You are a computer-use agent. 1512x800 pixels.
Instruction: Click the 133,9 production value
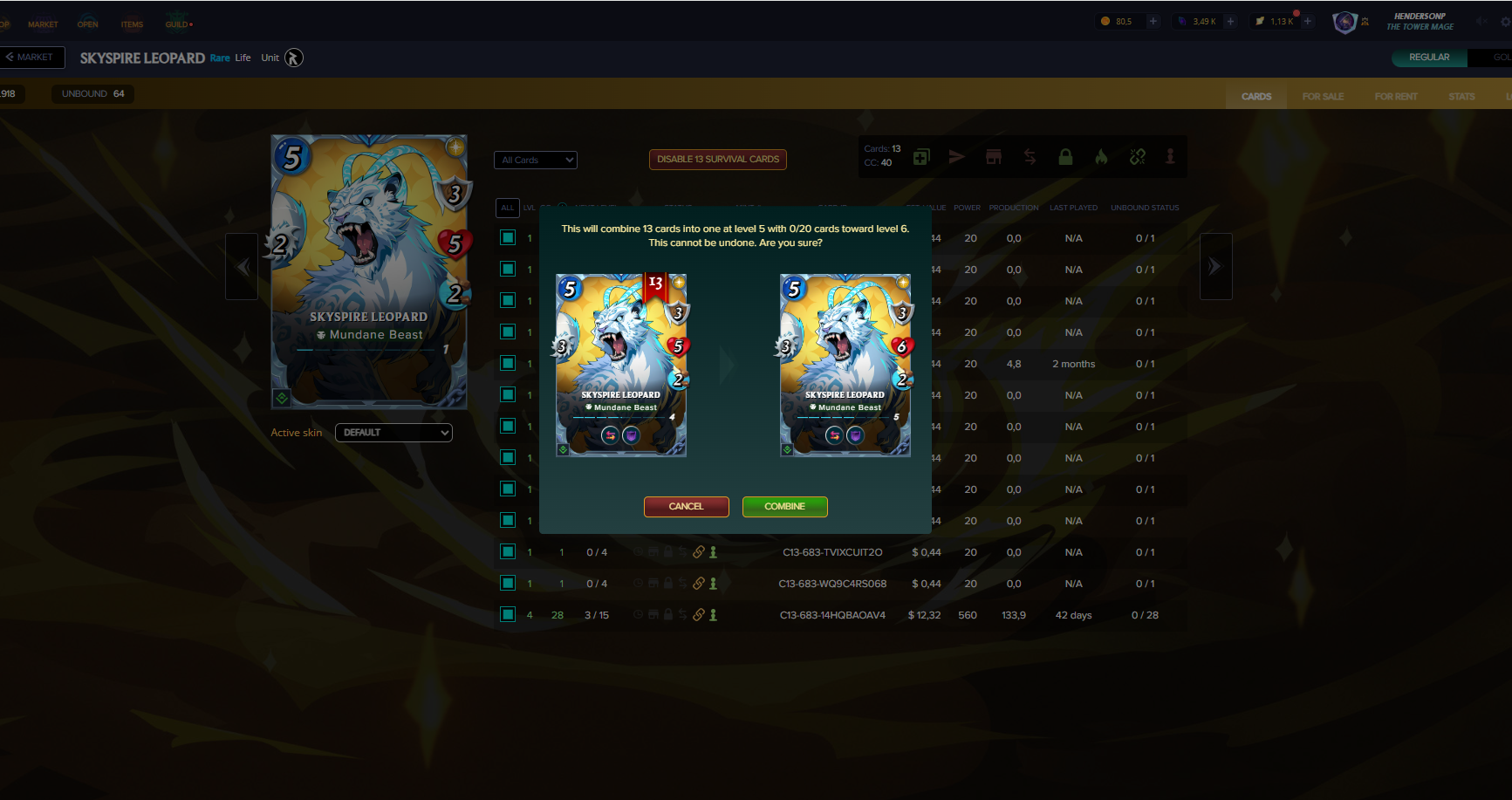point(1014,615)
